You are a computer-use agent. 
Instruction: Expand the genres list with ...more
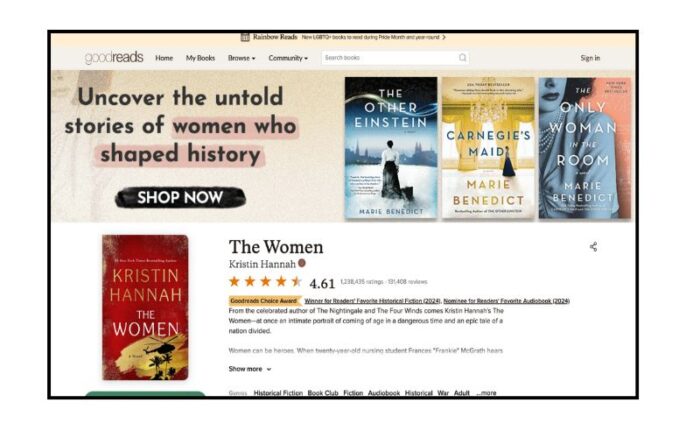tap(486, 393)
